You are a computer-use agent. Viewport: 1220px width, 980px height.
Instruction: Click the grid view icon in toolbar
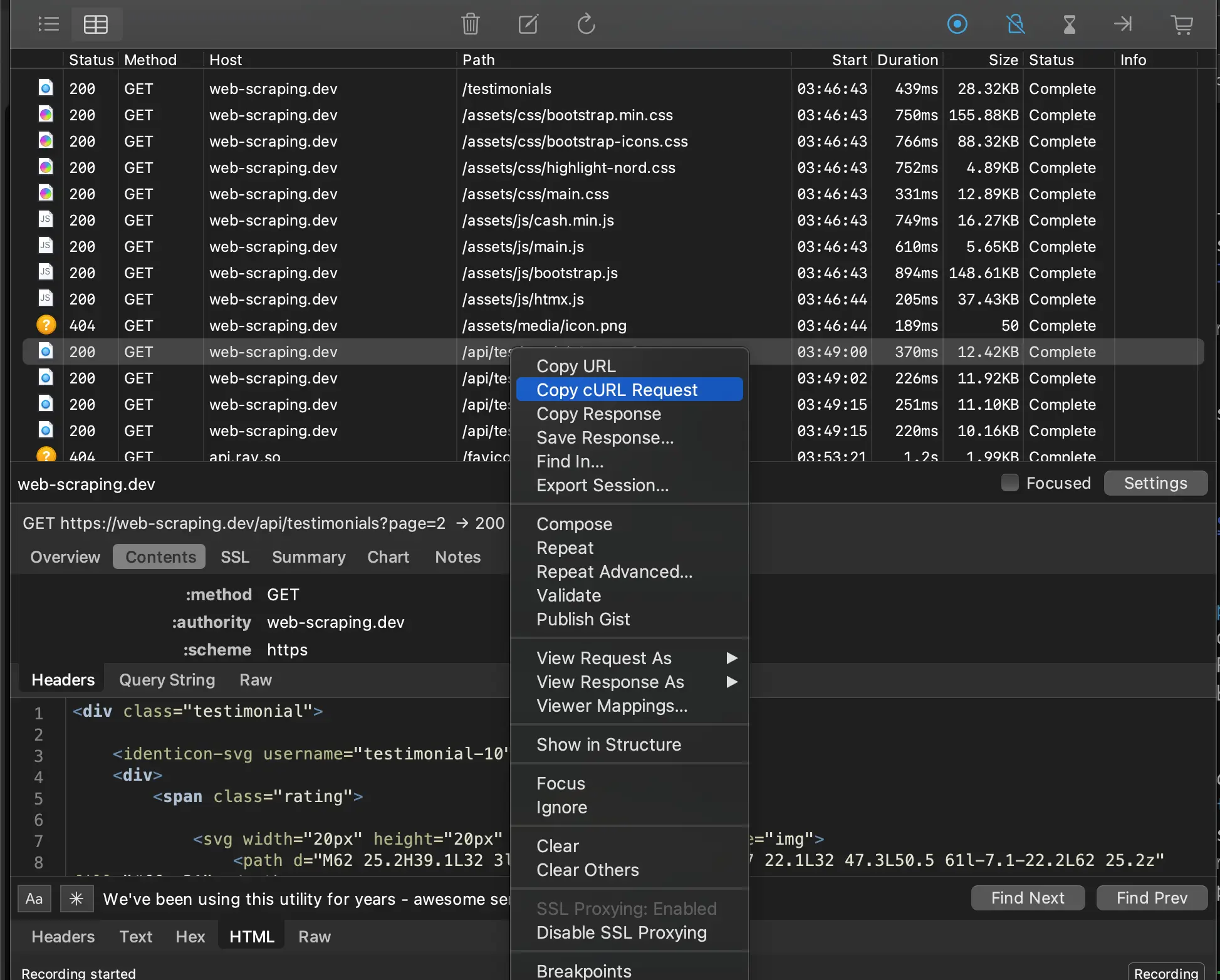click(x=96, y=24)
